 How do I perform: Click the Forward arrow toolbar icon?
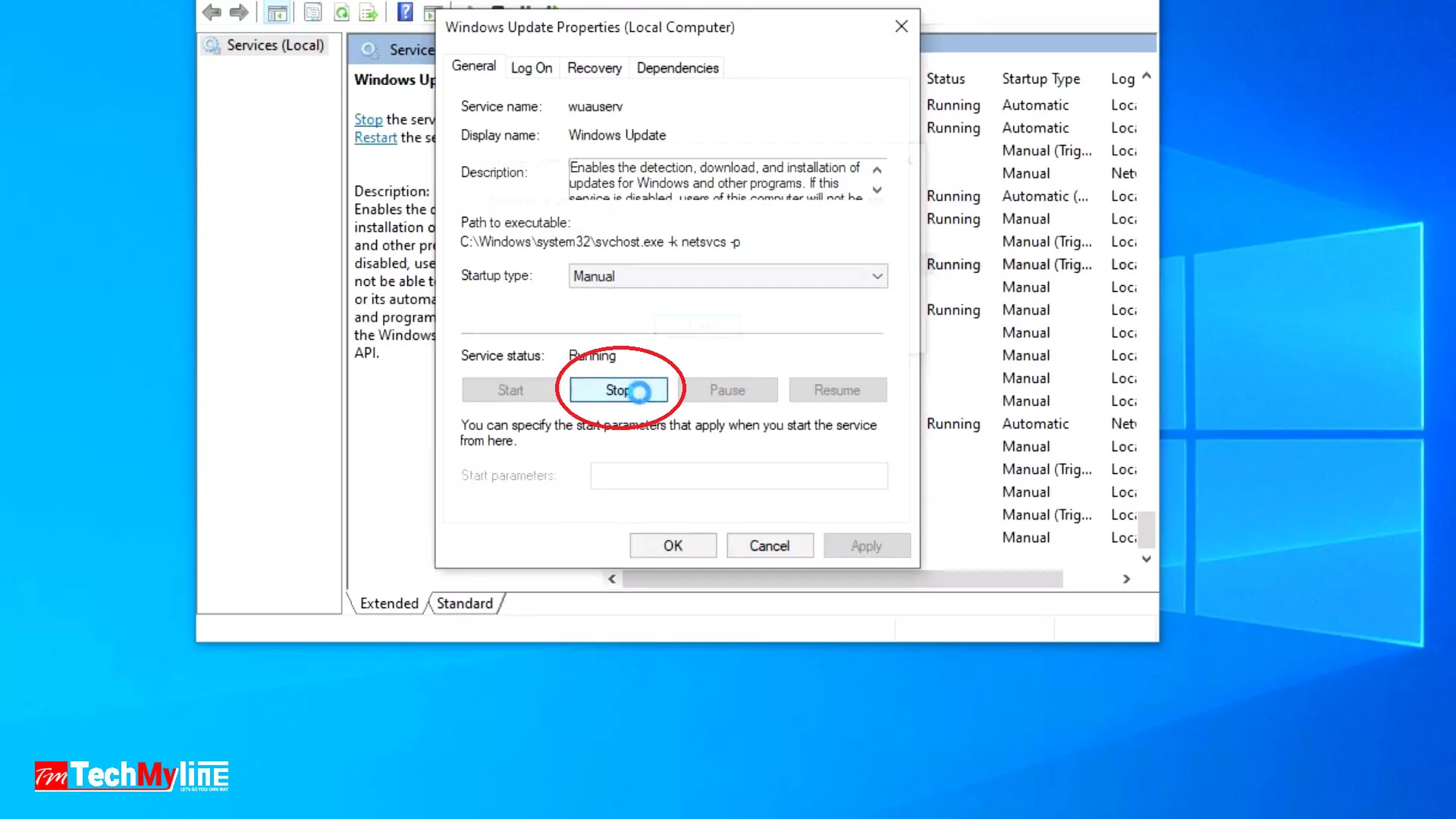point(239,12)
